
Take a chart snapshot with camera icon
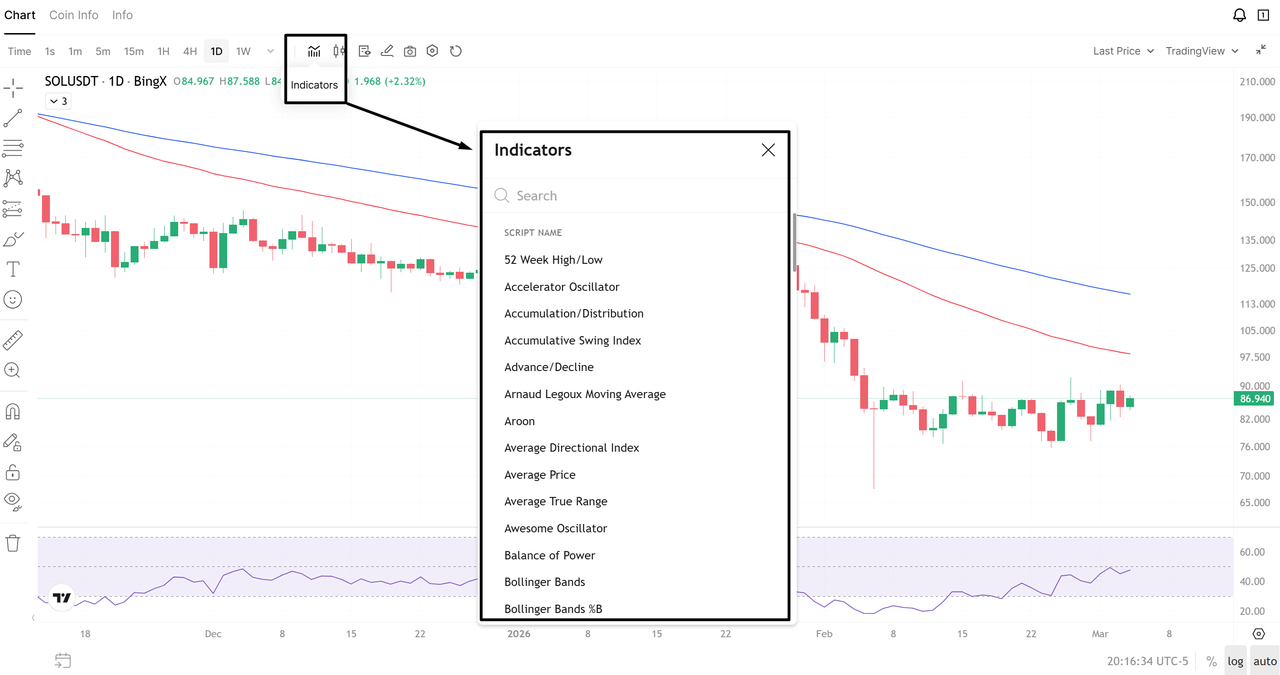[x=410, y=51]
